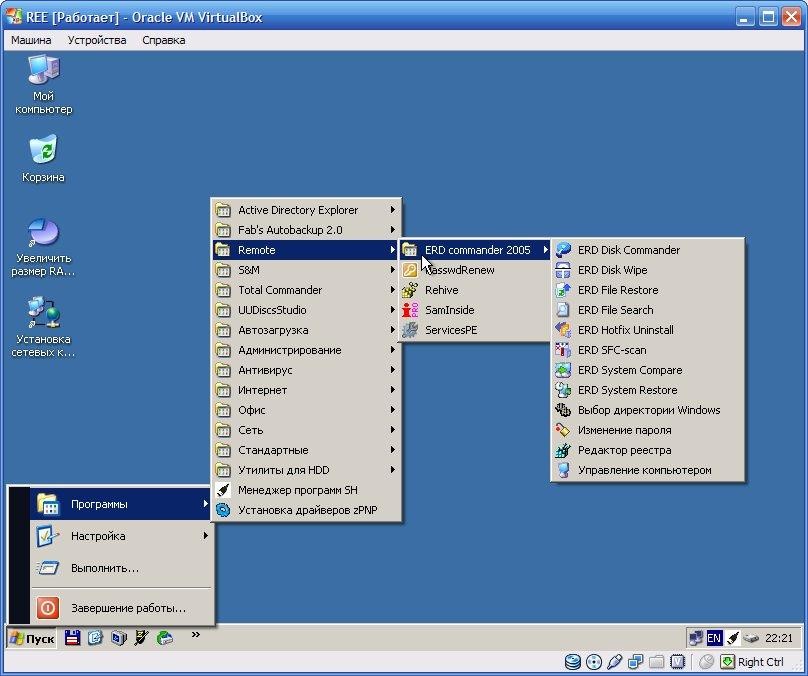
Task: Launch ERD Disk Commander from the submenu
Action: point(647,250)
